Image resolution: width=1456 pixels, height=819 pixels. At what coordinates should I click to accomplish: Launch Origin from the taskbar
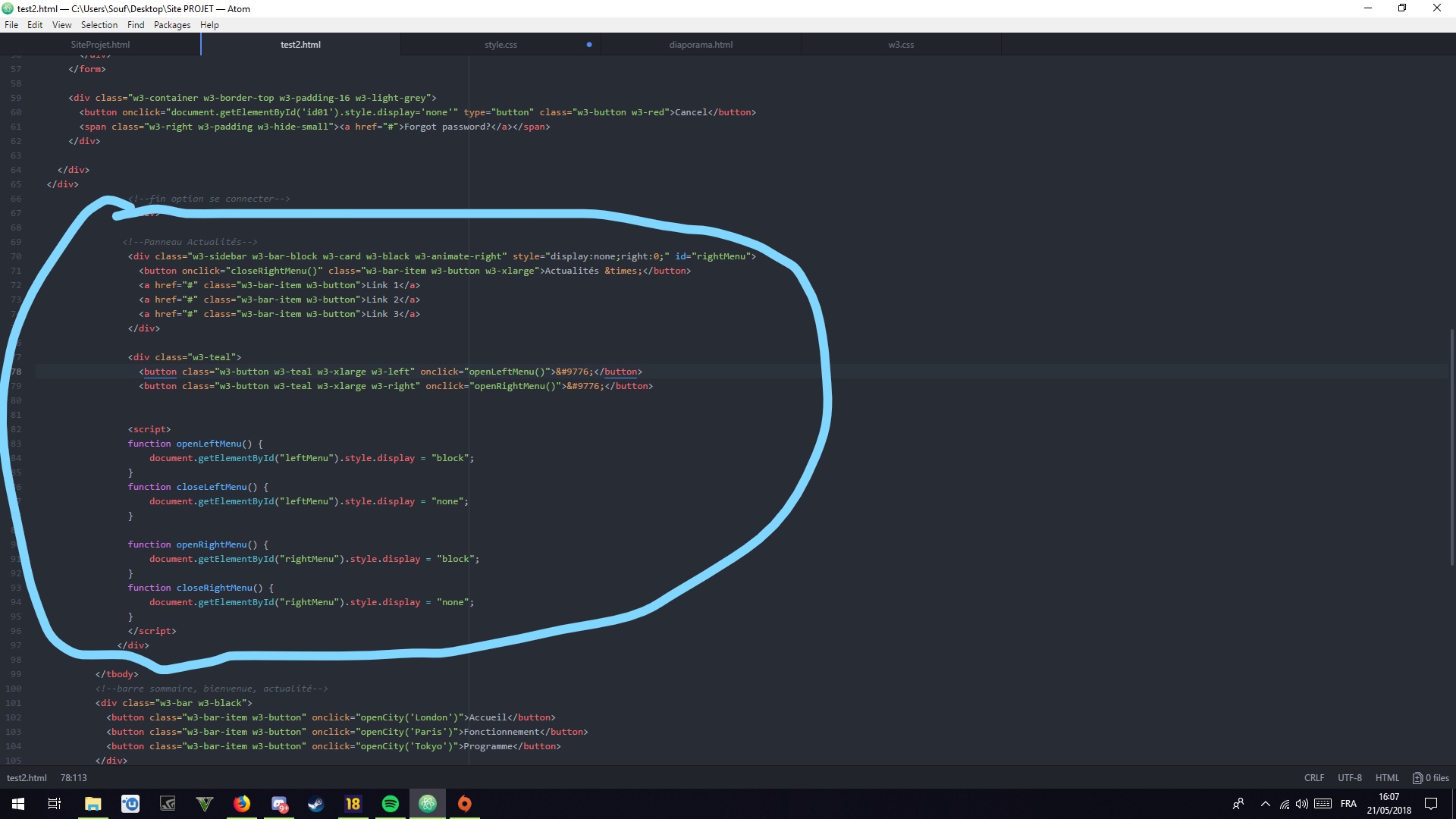tap(465, 804)
